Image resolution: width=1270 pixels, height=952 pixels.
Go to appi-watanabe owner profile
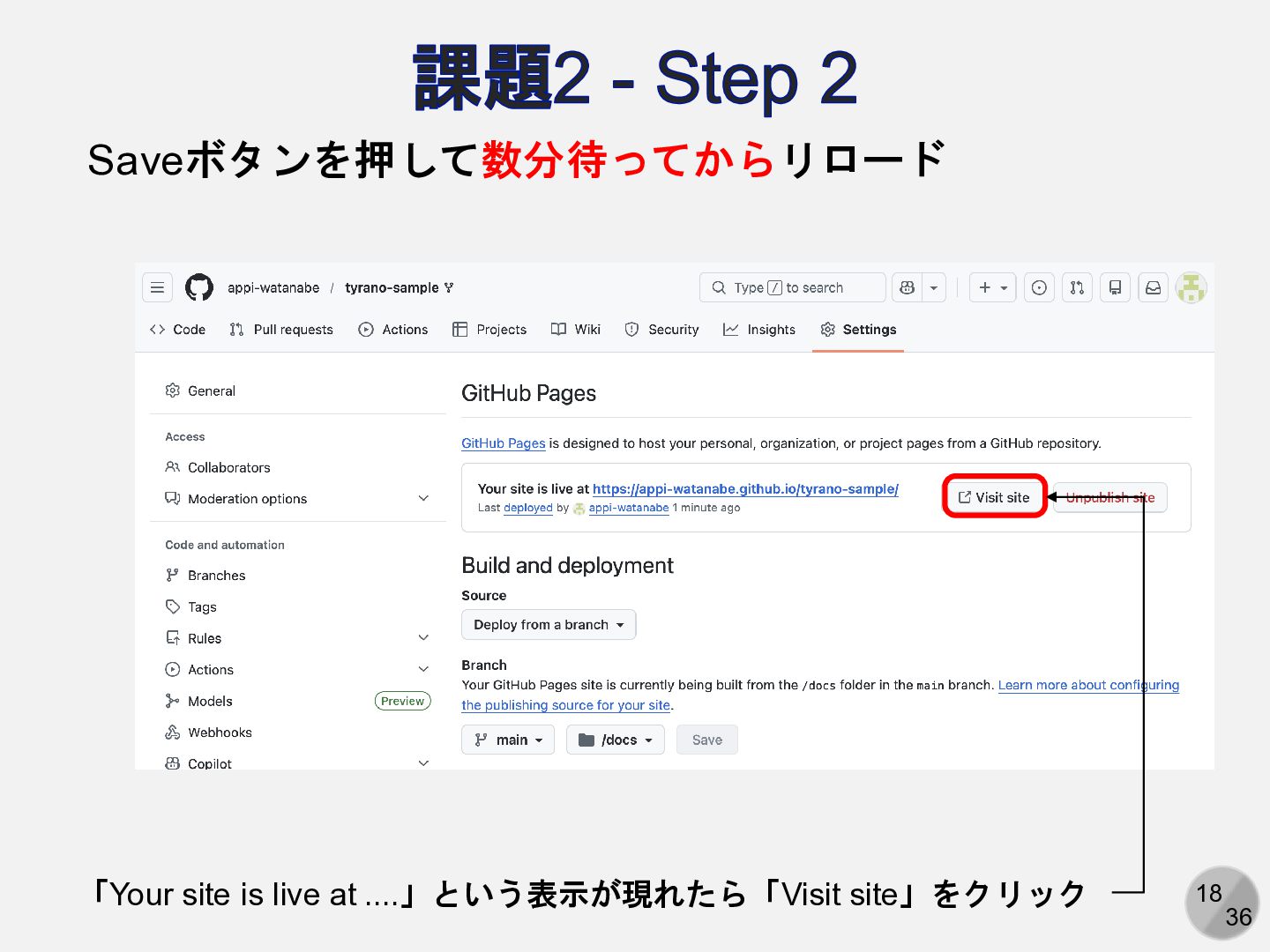[x=273, y=288]
